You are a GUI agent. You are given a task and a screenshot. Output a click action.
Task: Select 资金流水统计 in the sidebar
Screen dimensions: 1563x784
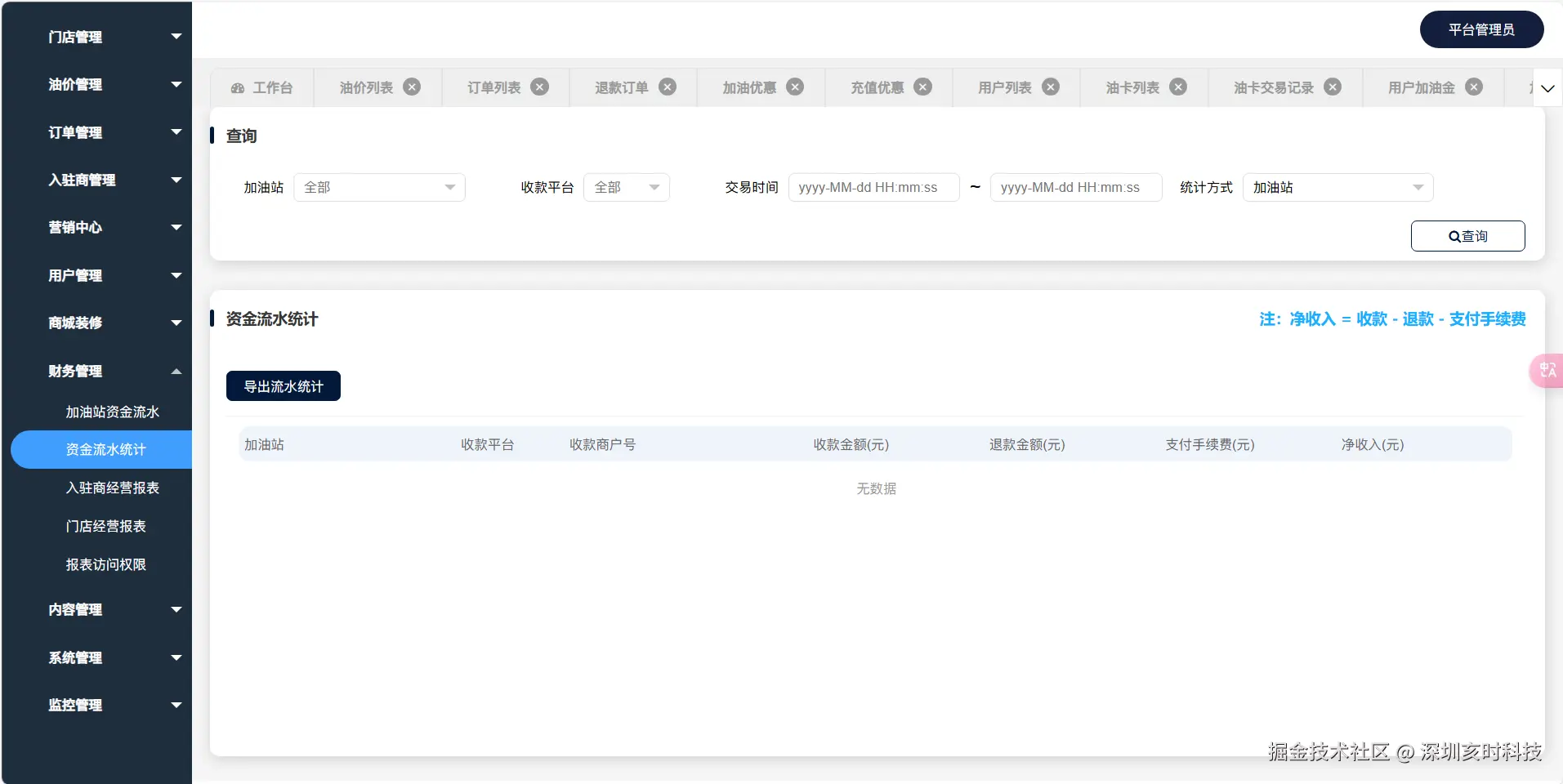(101, 449)
